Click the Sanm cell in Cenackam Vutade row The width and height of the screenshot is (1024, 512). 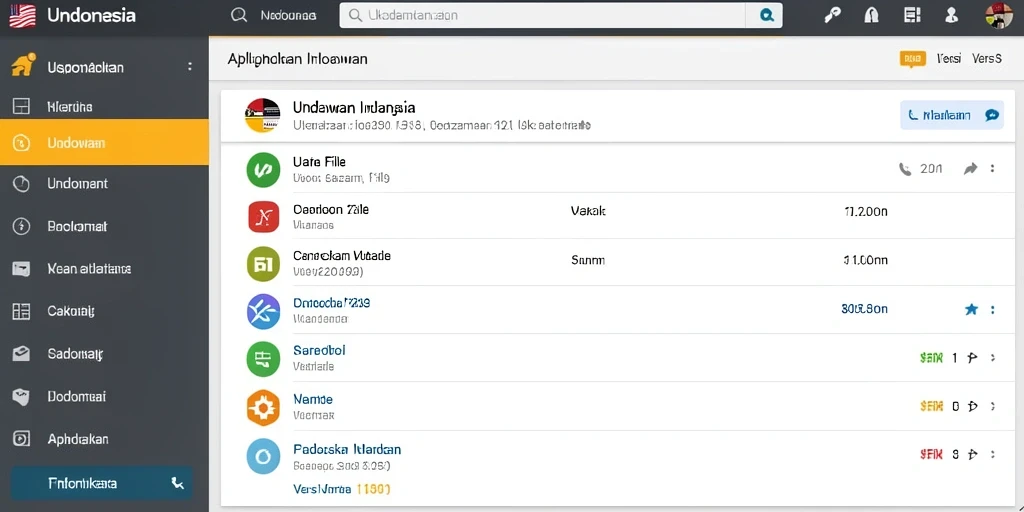point(588,260)
